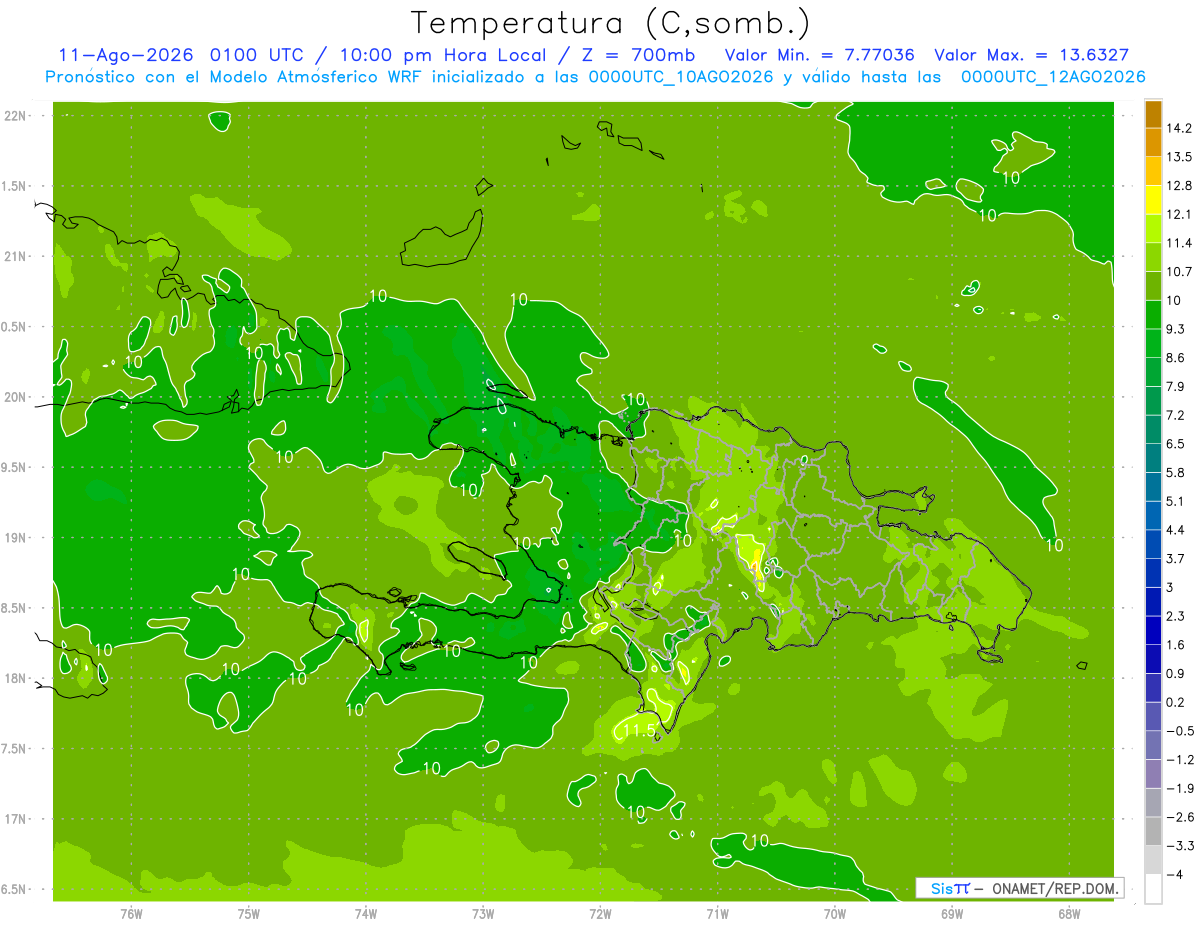Viewport: 1200px width, 927px height.
Task: Click the legend value "5.1"
Action: (x=1177, y=501)
